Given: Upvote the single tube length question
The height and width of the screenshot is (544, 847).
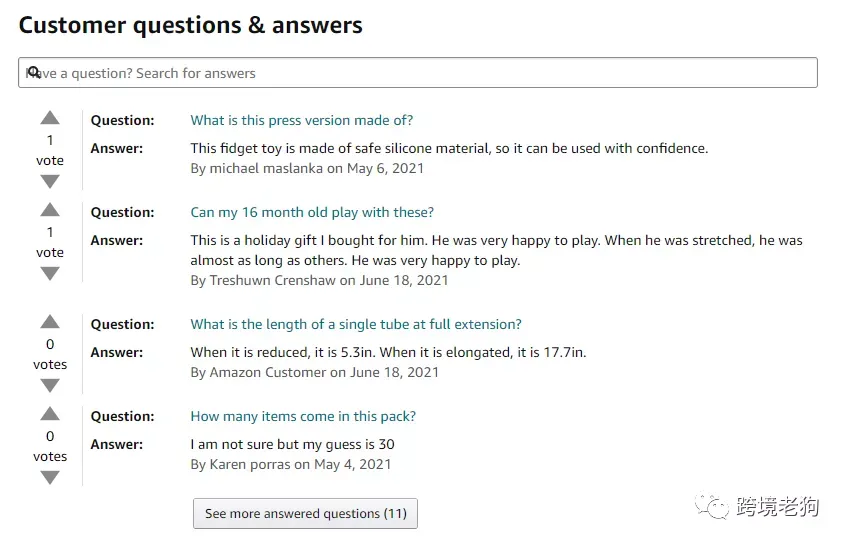Looking at the screenshot, I should 50,322.
